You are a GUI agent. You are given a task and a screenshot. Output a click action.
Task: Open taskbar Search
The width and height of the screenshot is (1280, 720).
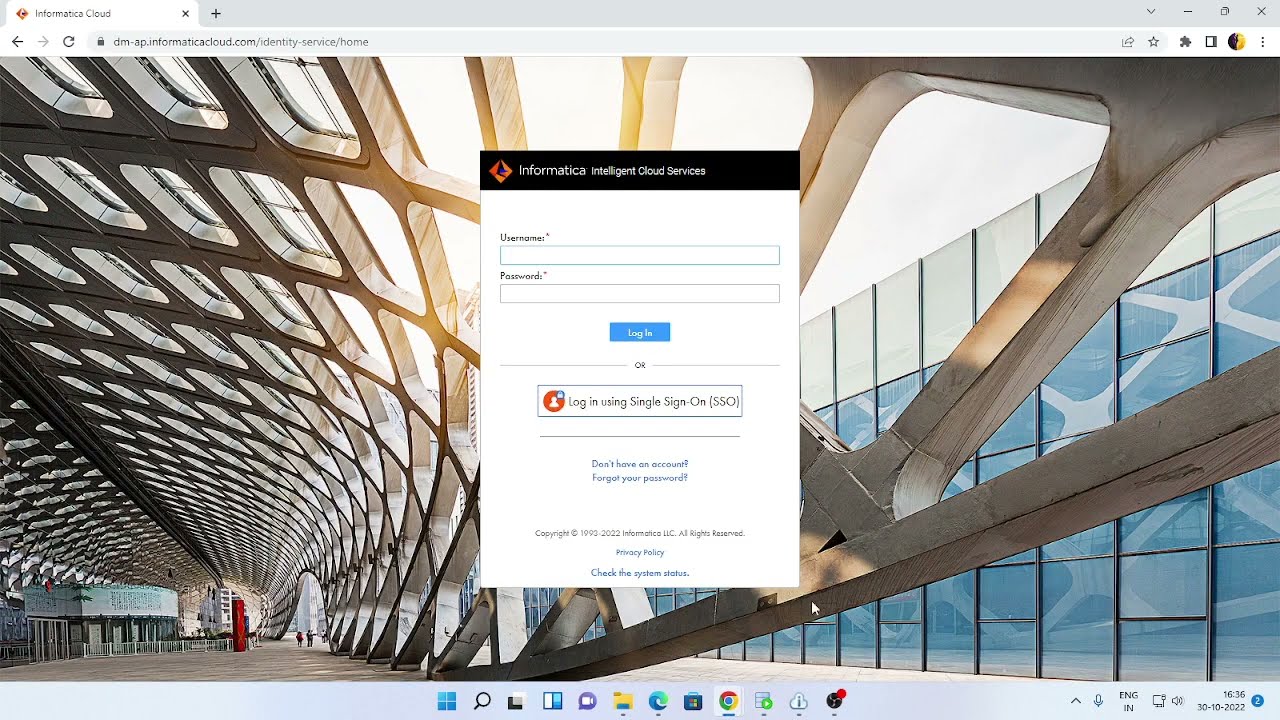(482, 701)
